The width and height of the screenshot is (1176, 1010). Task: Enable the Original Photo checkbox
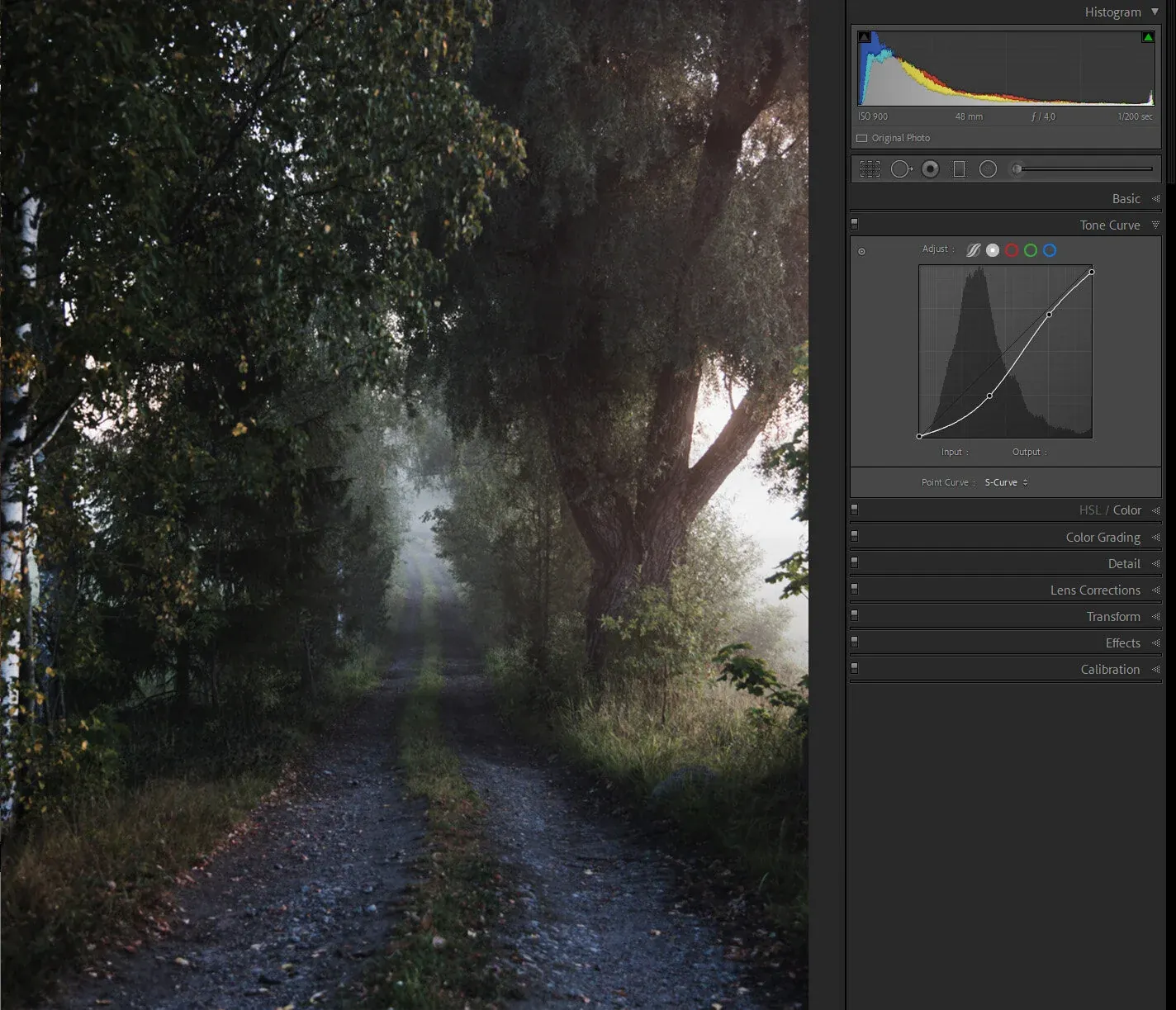862,138
